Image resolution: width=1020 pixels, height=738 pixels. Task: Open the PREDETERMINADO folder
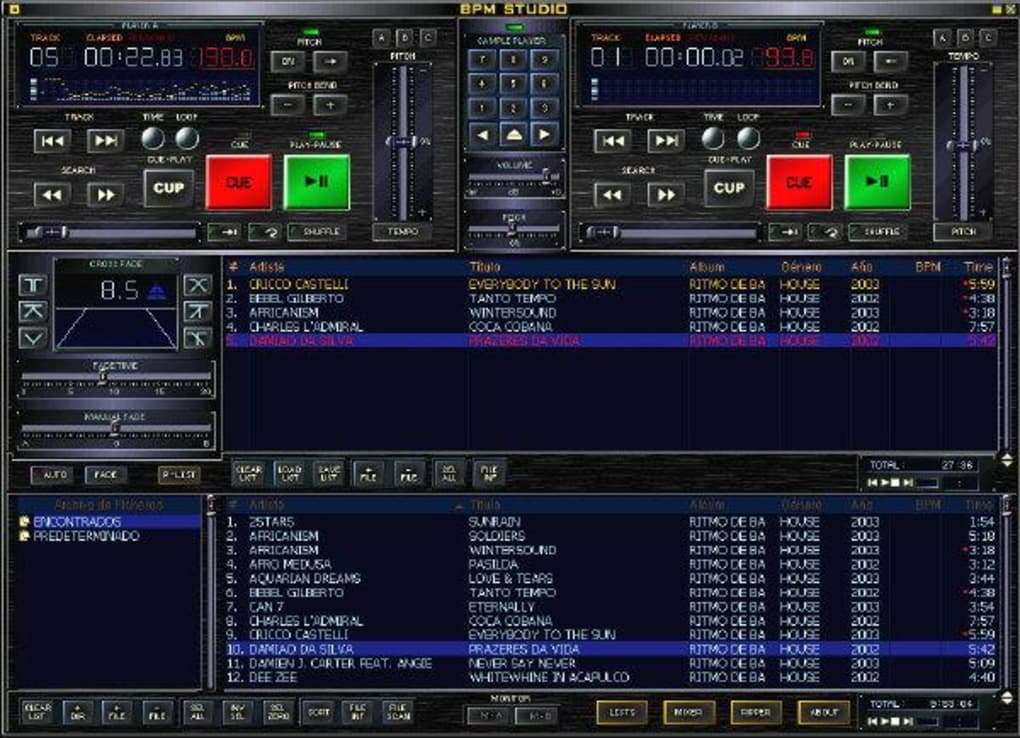click(86, 536)
